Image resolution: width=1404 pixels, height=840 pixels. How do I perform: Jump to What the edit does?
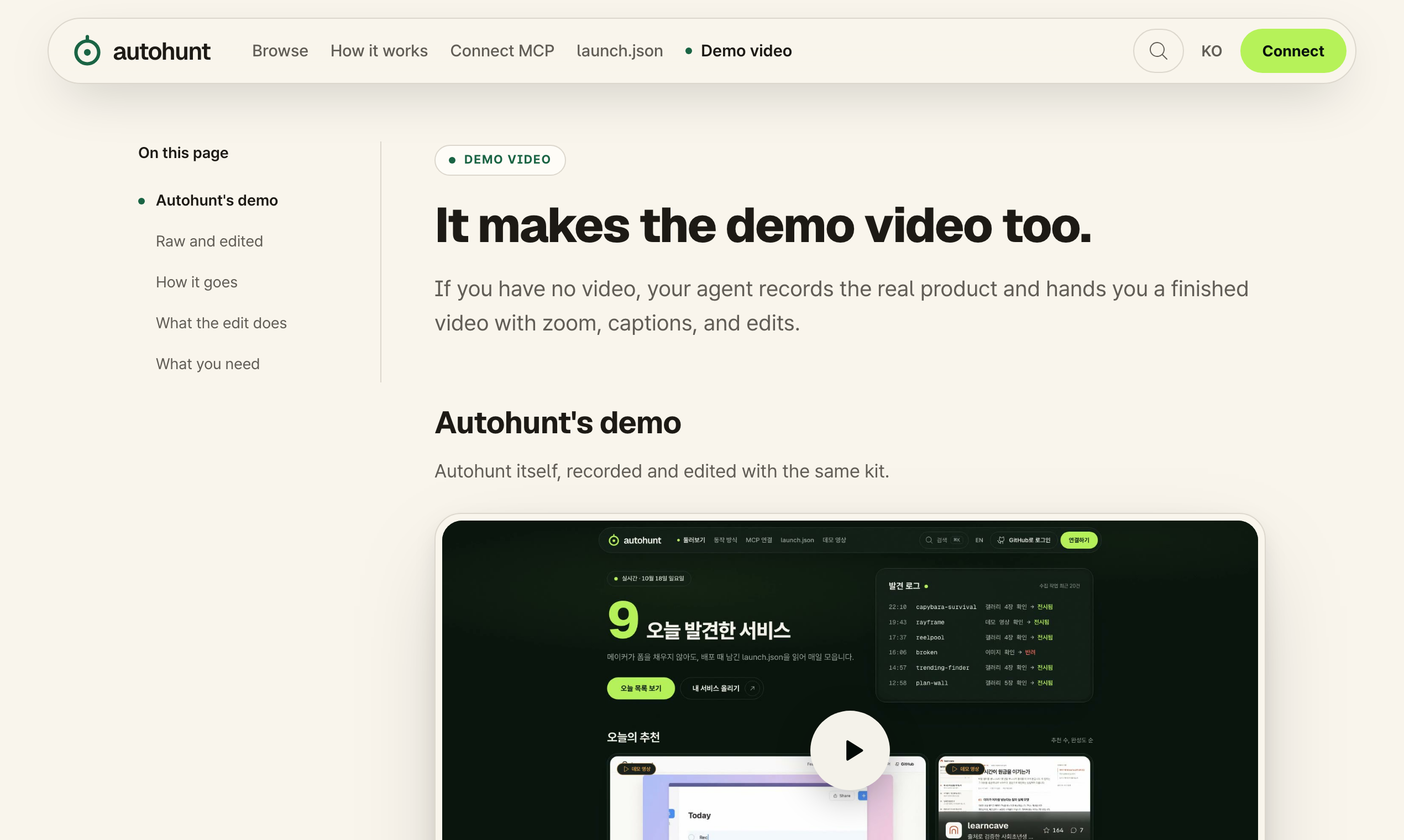(x=221, y=323)
